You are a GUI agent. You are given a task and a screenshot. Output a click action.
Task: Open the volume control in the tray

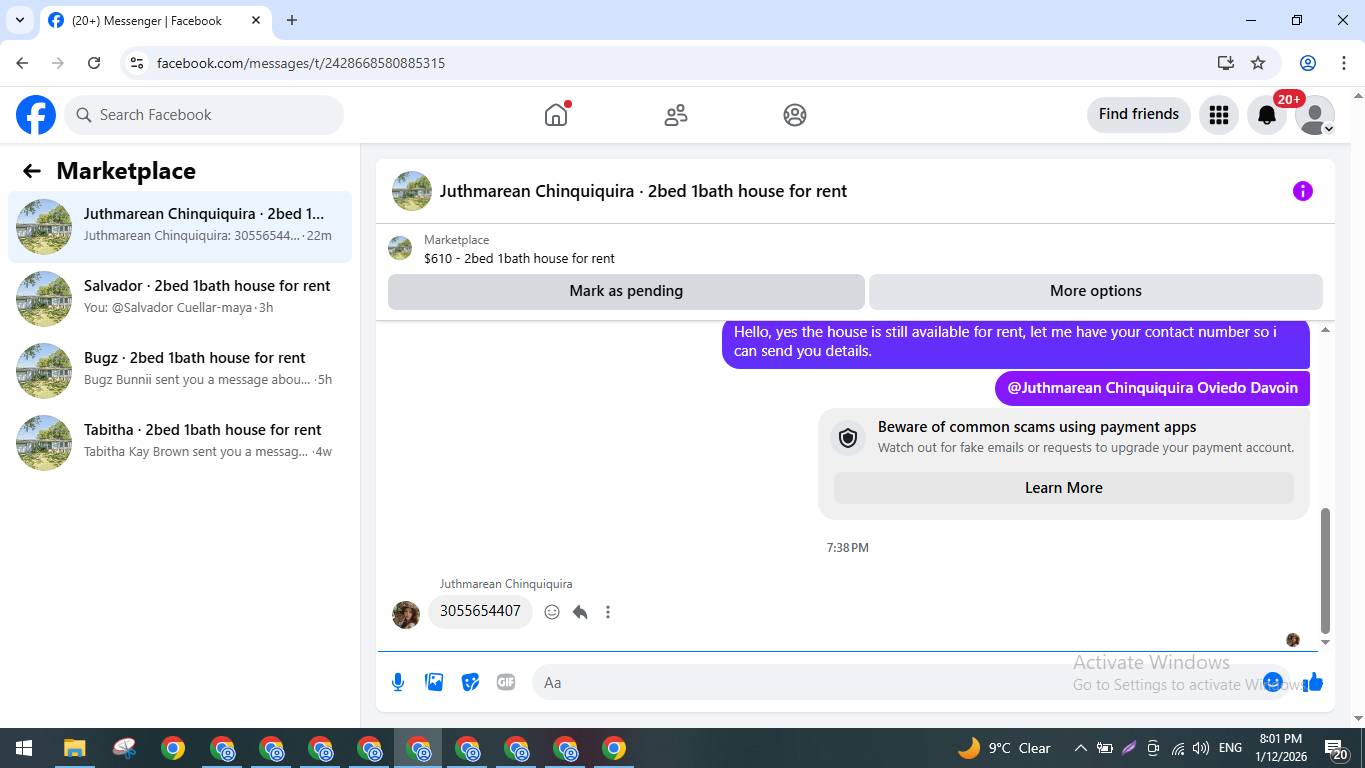pos(1201,748)
